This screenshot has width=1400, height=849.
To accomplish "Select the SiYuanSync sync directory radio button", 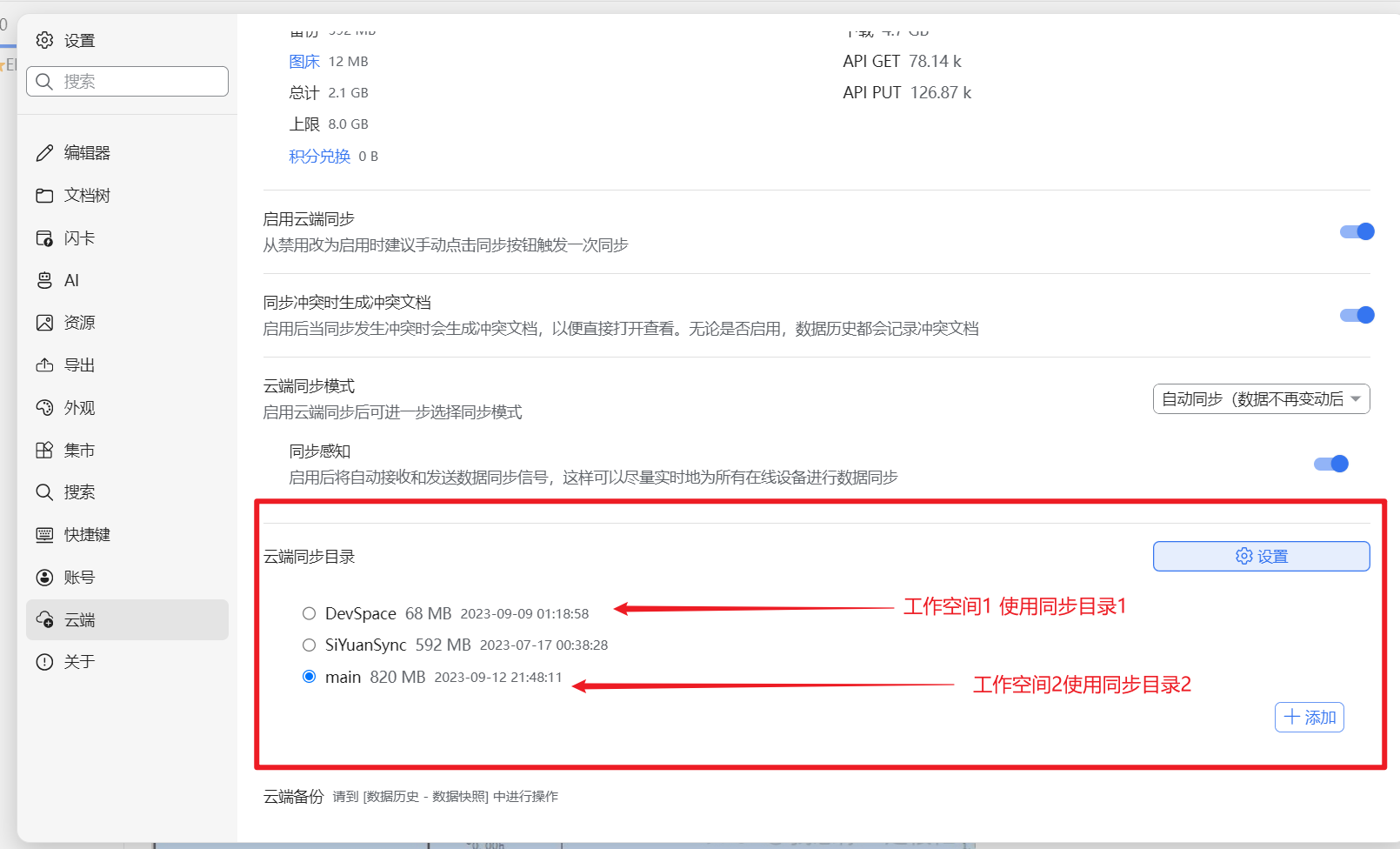I will click(309, 645).
